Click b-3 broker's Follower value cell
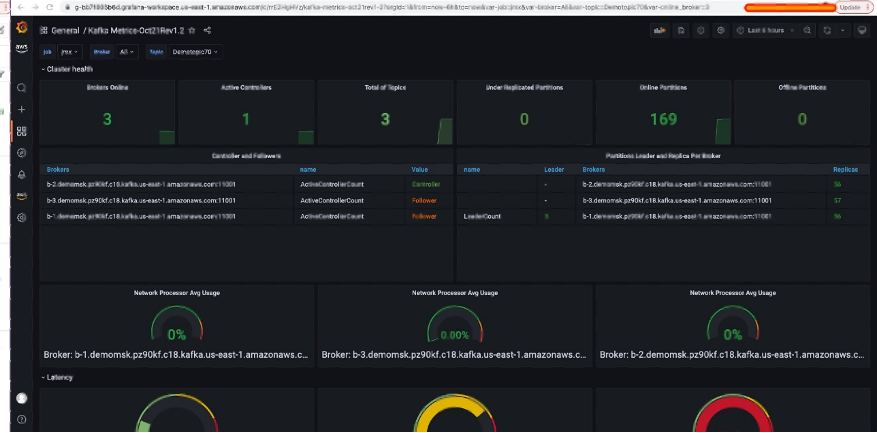 425,200
